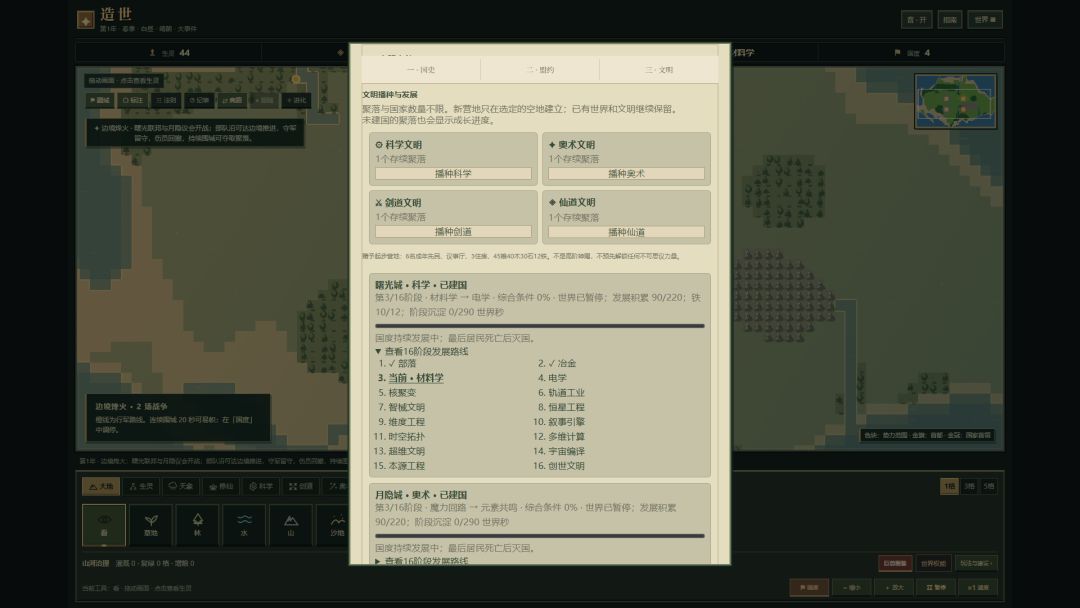Set brush size to 5格
1080x608 pixels.
[x=989, y=486]
